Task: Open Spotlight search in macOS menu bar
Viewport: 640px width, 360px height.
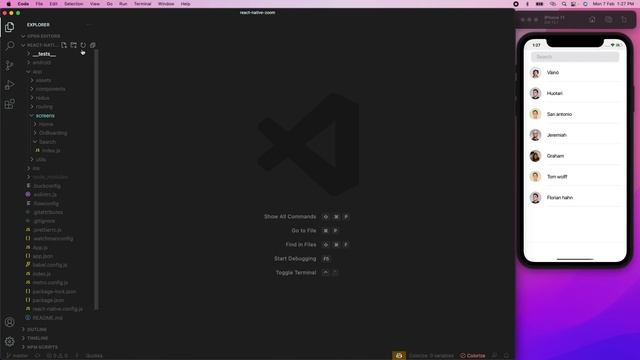Action: pos(564,4)
